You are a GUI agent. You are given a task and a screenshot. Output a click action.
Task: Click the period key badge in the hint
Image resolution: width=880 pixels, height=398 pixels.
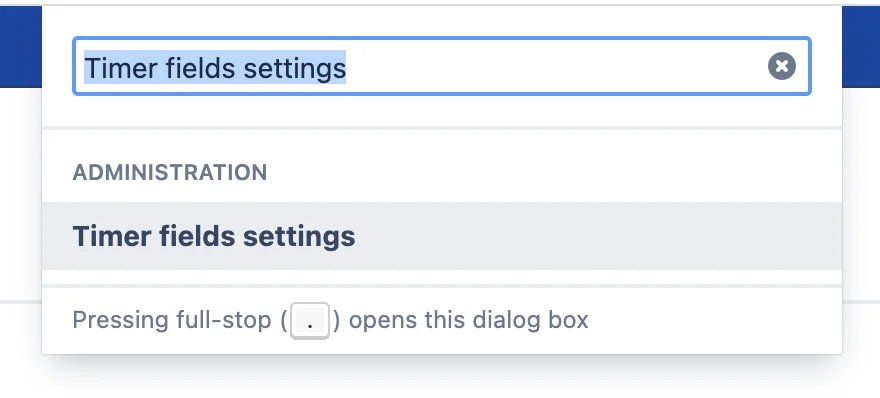pos(310,321)
